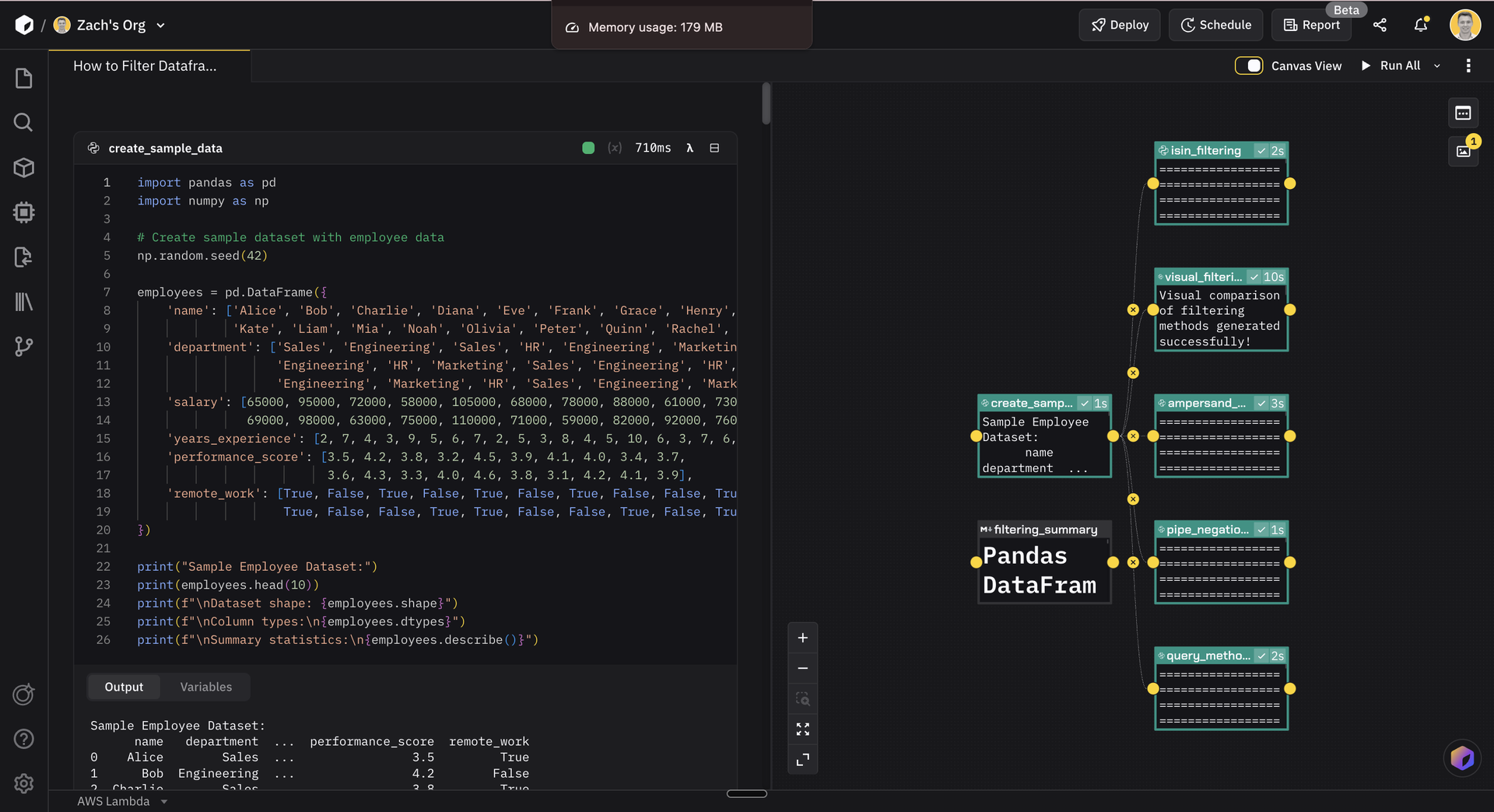Viewport: 1494px width, 812px height.
Task: Open the user profile avatar
Action: tap(1465, 25)
